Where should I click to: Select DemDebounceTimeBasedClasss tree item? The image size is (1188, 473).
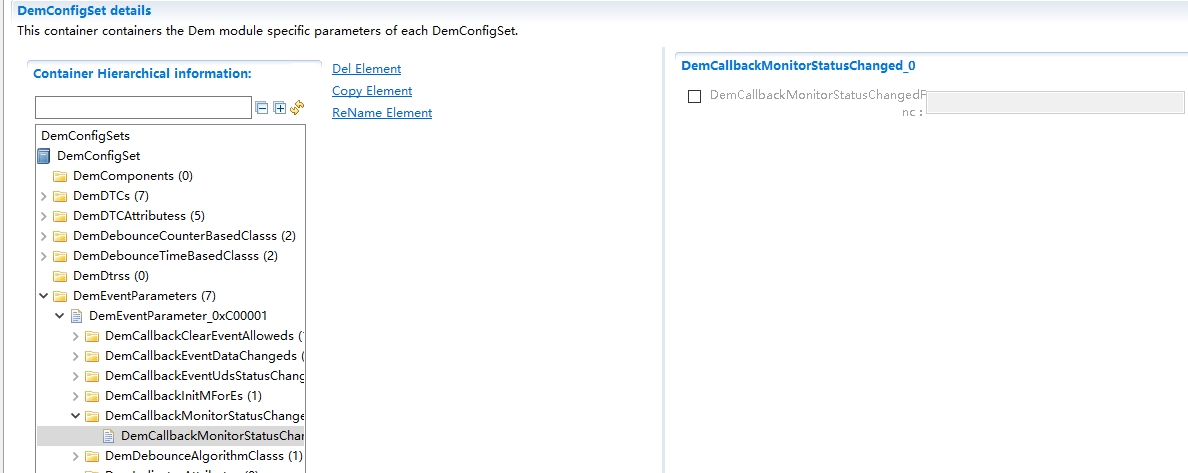click(x=175, y=256)
